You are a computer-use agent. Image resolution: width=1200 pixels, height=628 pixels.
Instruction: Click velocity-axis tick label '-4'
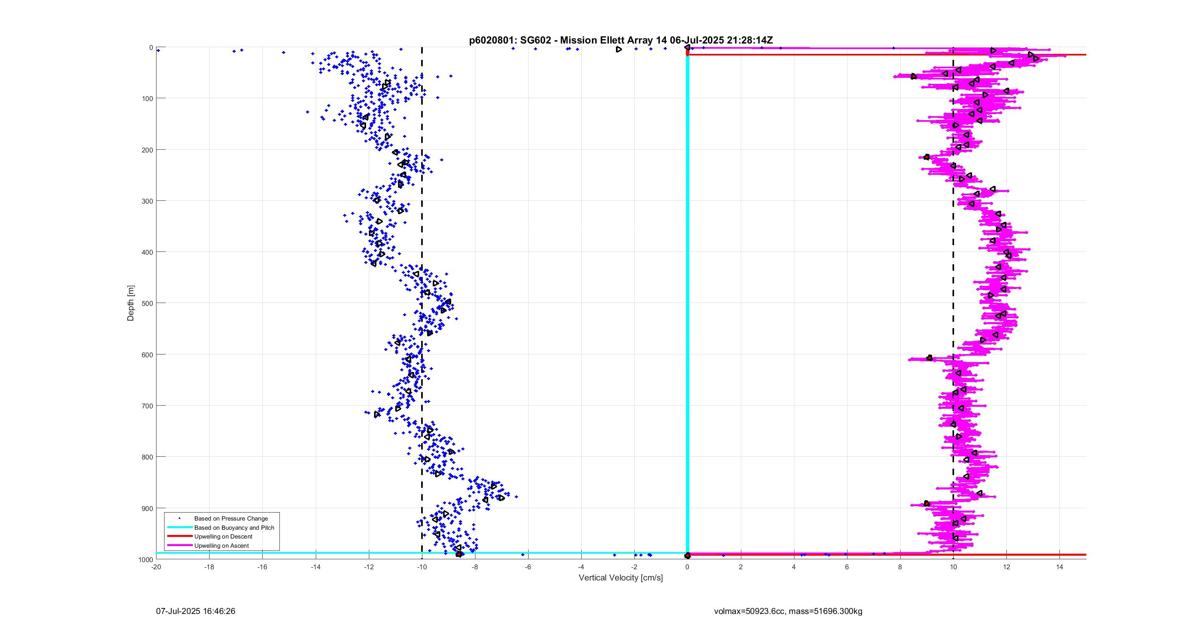(x=581, y=567)
